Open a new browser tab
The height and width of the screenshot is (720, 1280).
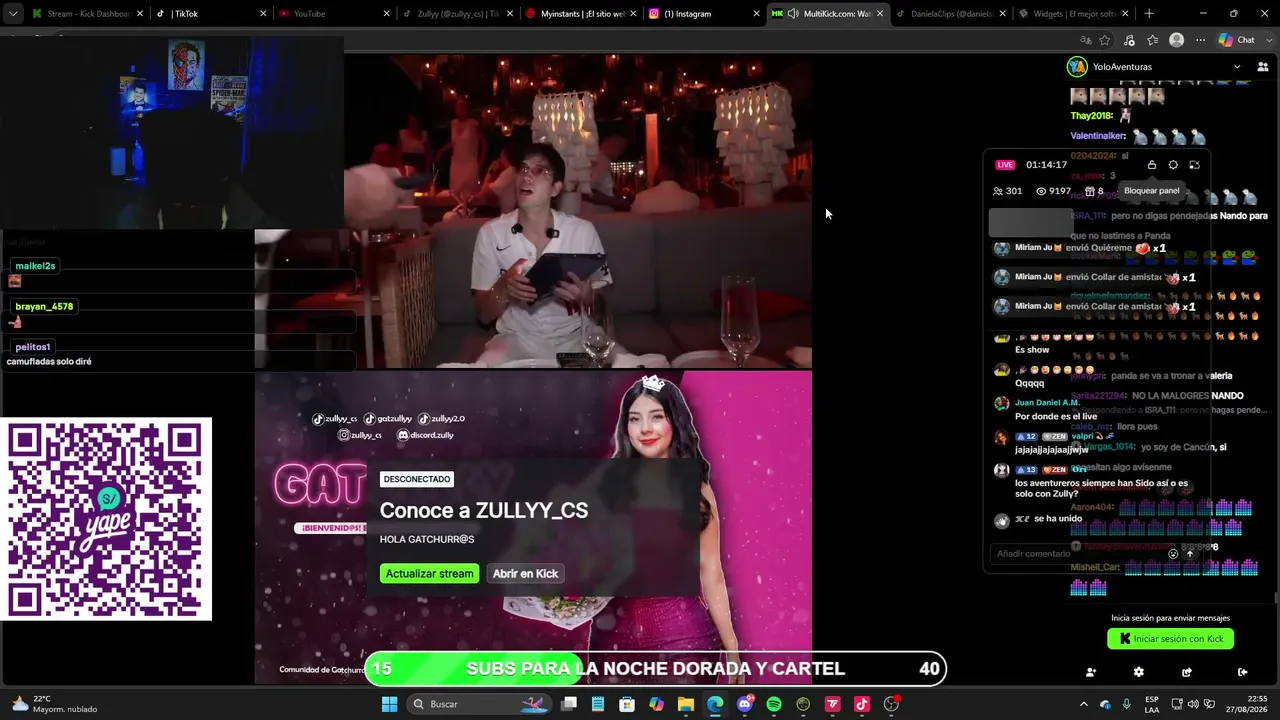(1149, 14)
